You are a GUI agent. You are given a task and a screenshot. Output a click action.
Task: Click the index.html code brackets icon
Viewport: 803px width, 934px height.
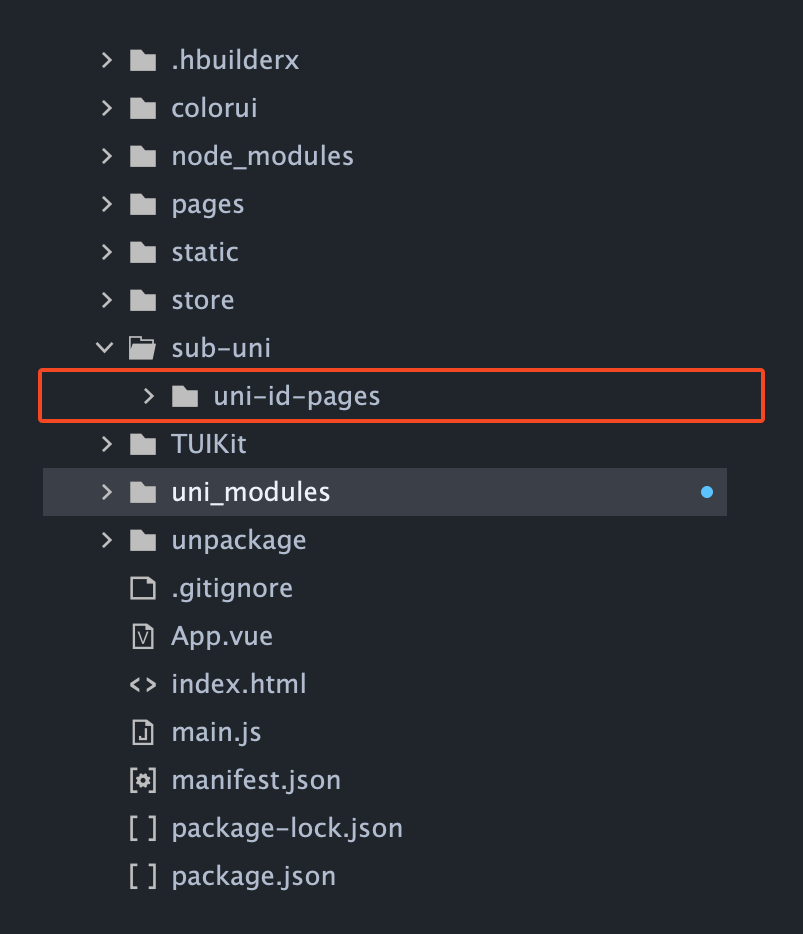[x=143, y=684]
